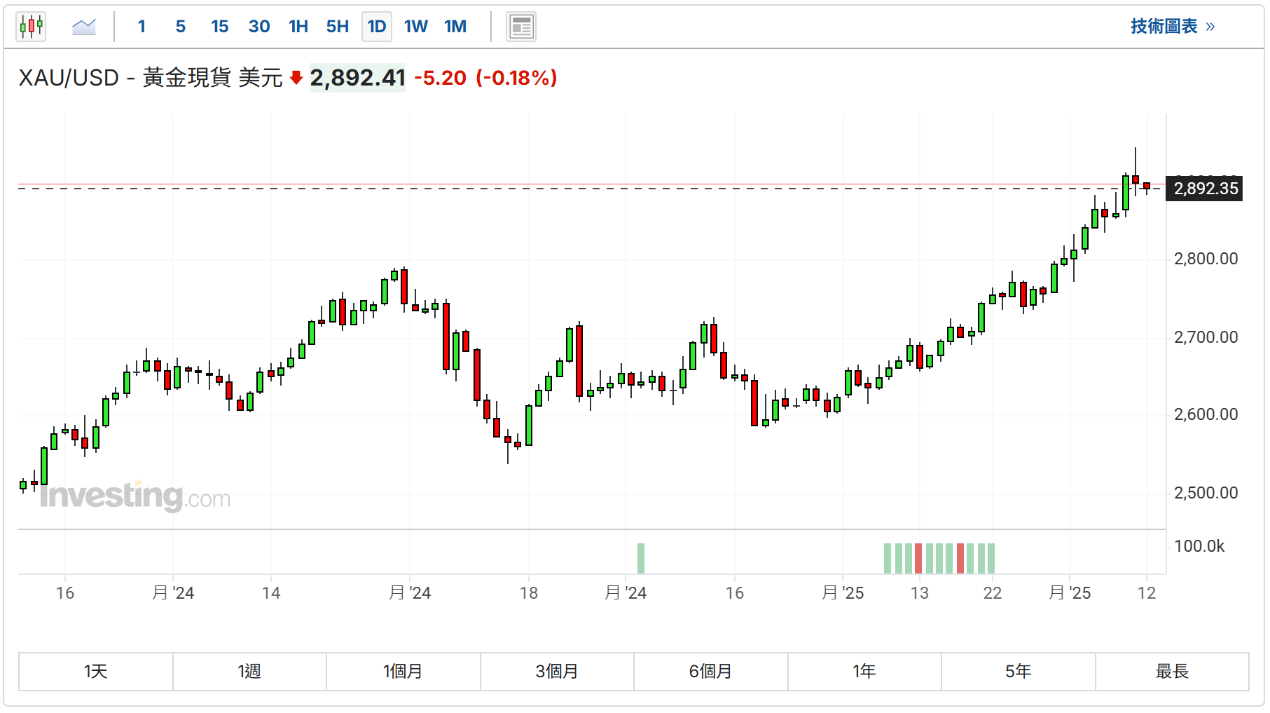
Task: Choose the 1週 time range tab
Action: (250, 672)
